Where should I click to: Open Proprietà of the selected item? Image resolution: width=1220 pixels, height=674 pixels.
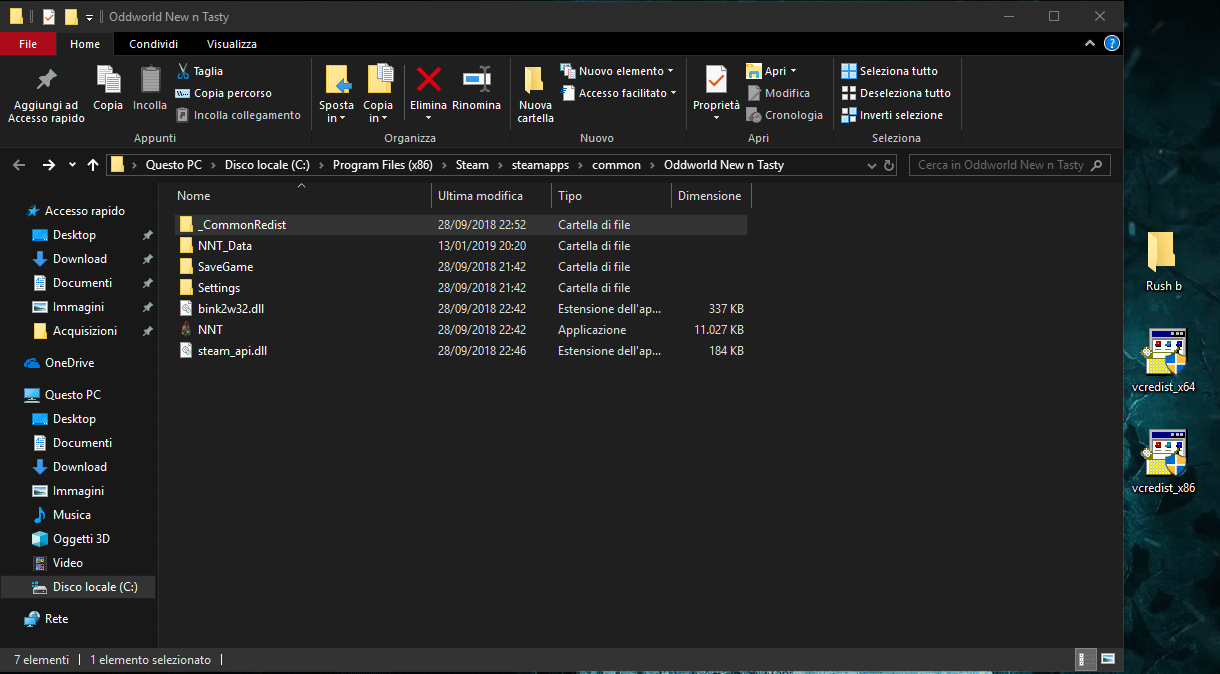pos(716,96)
